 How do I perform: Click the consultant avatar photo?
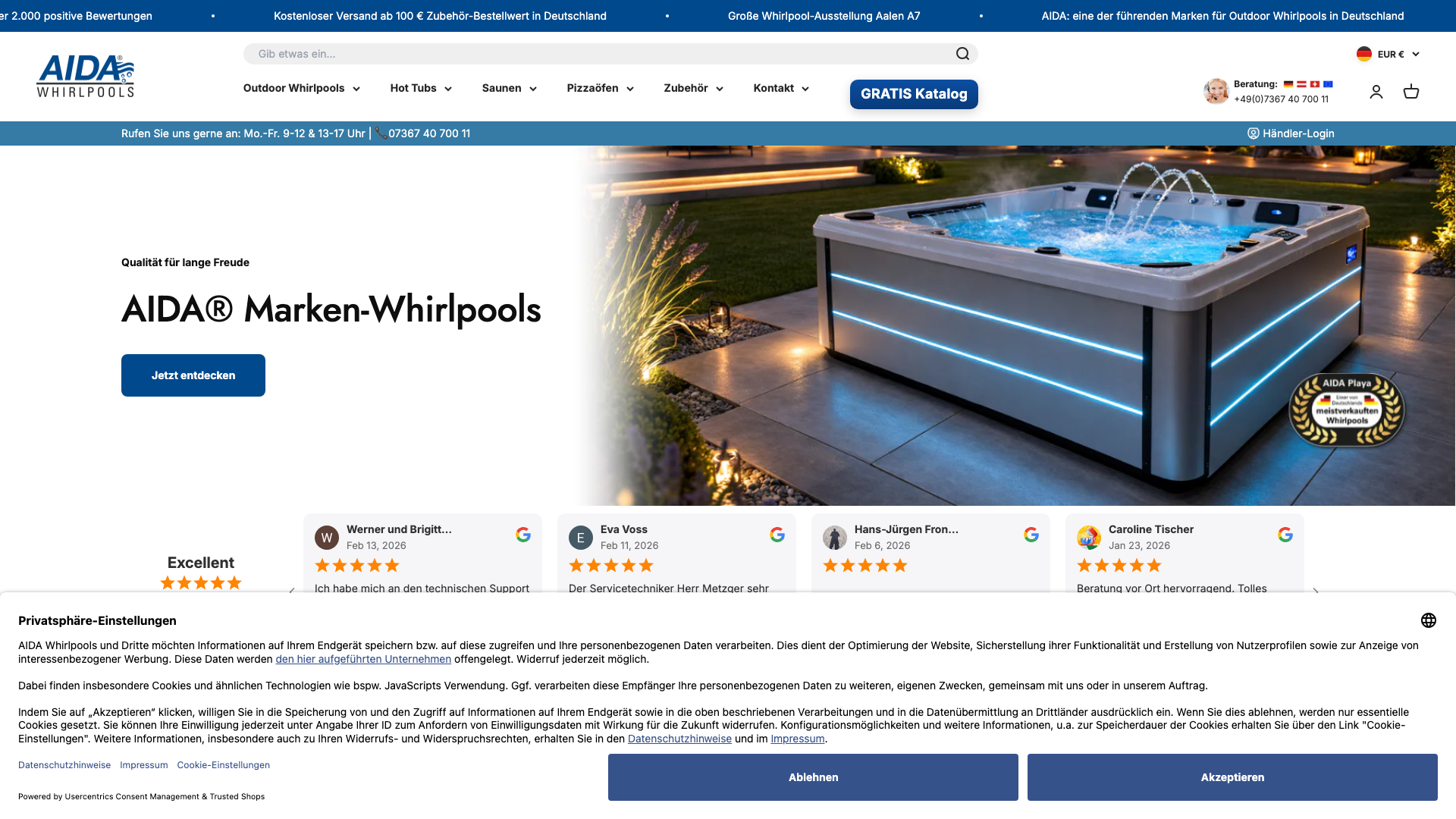point(1216,91)
